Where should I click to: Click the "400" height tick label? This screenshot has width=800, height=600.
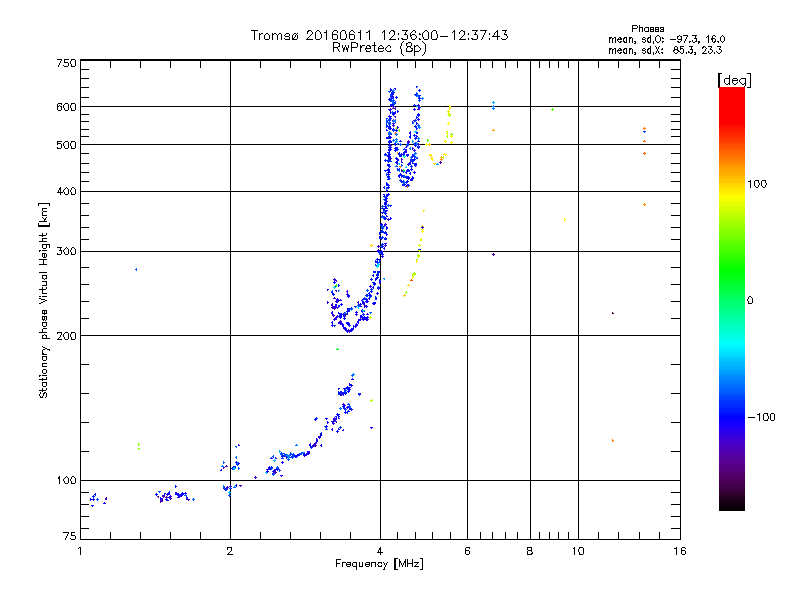(x=66, y=192)
